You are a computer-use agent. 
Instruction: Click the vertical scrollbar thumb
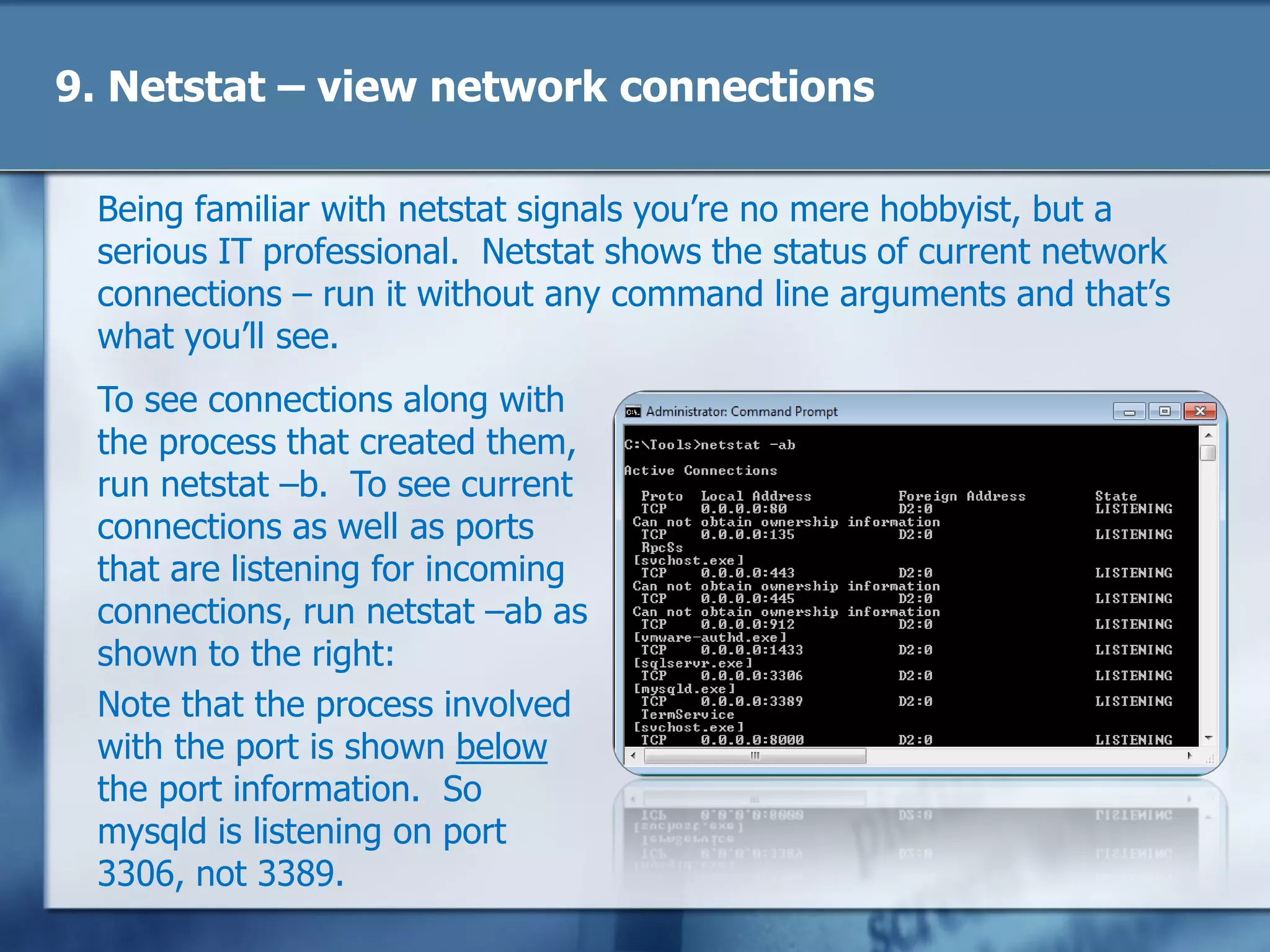[x=1208, y=453]
